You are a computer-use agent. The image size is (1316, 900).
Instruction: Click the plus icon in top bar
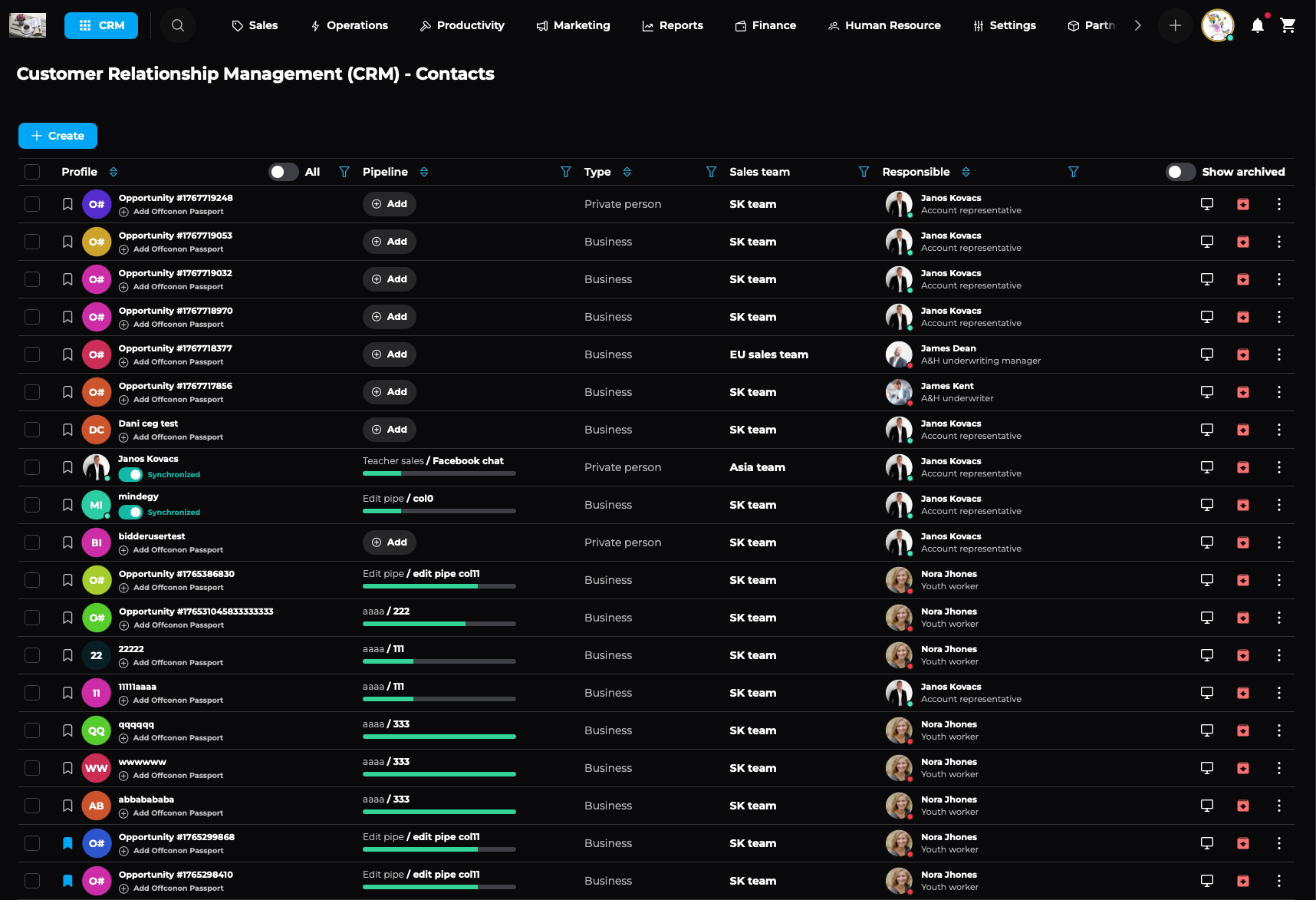(1174, 25)
